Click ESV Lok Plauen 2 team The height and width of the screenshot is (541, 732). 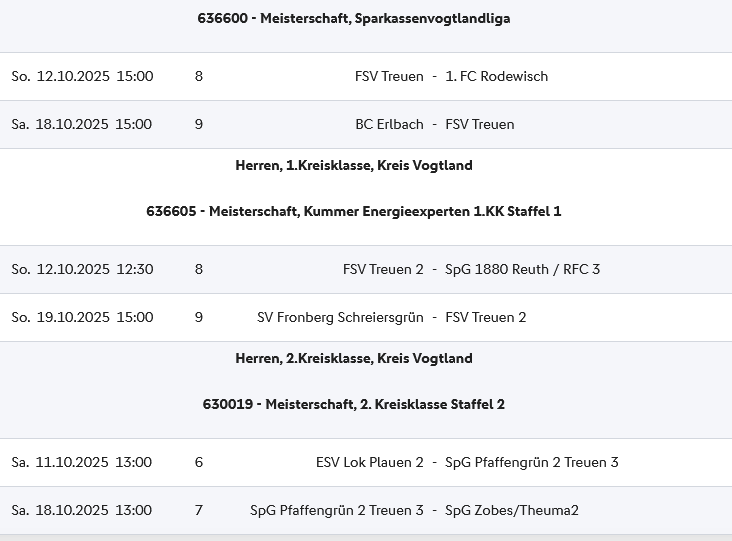(369, 463)
